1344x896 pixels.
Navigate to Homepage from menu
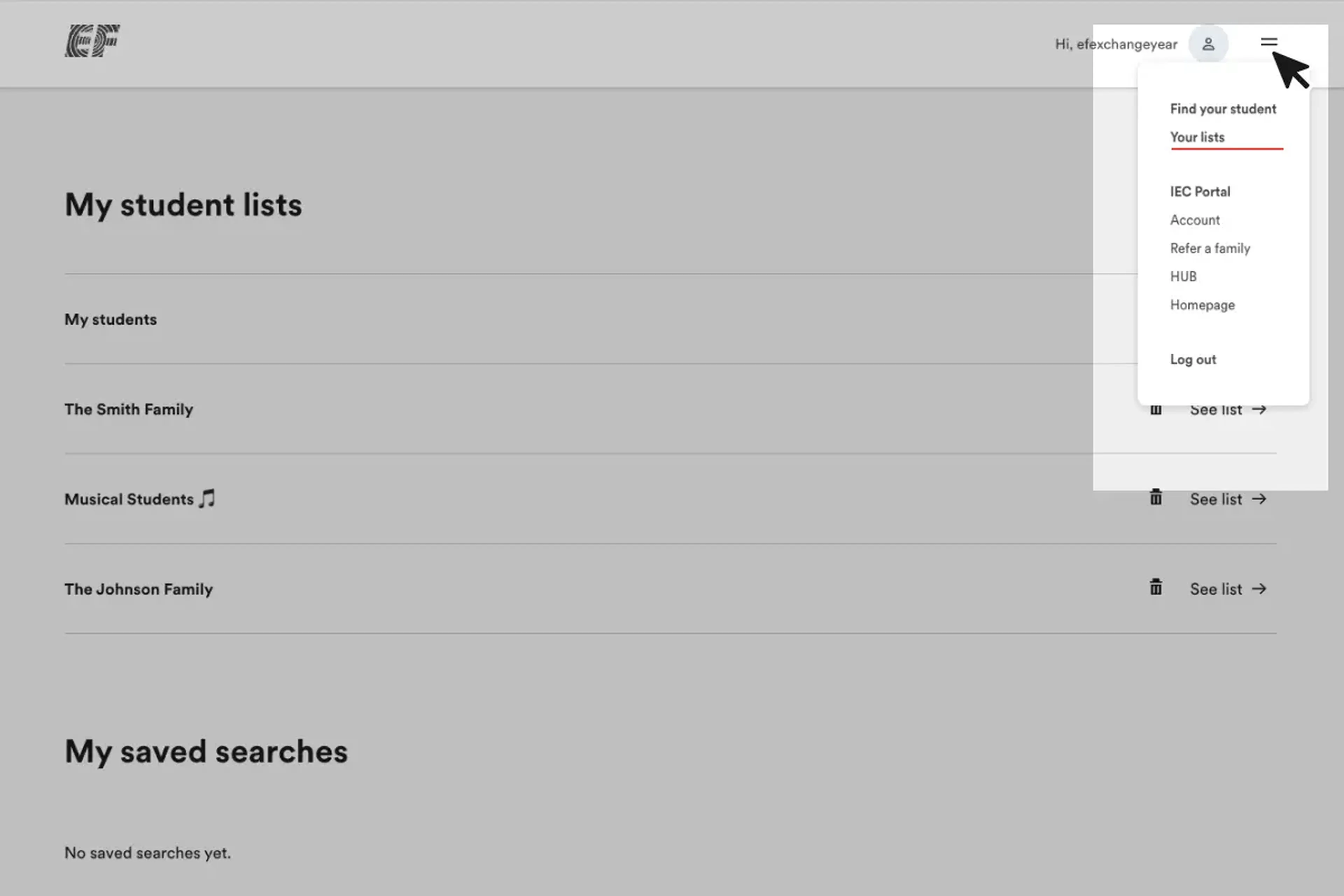pos(1202,304)
